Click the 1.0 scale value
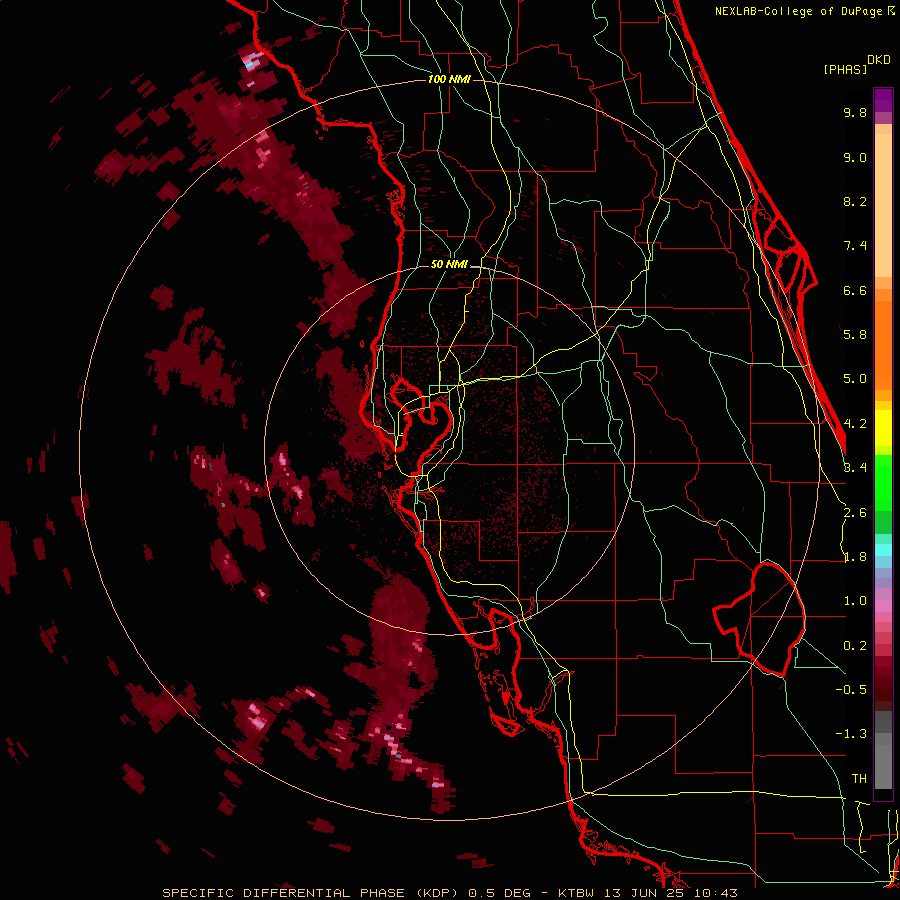Viewport: 900px width, 900px height. [855, 601]
